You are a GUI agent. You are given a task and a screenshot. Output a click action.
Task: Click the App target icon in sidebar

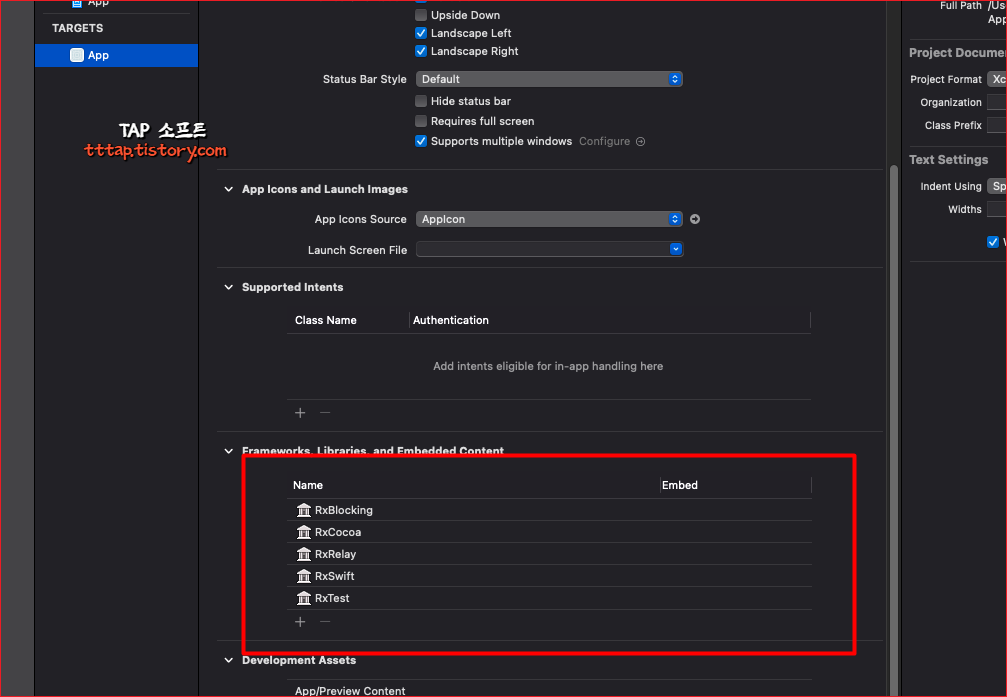[76, 55]
